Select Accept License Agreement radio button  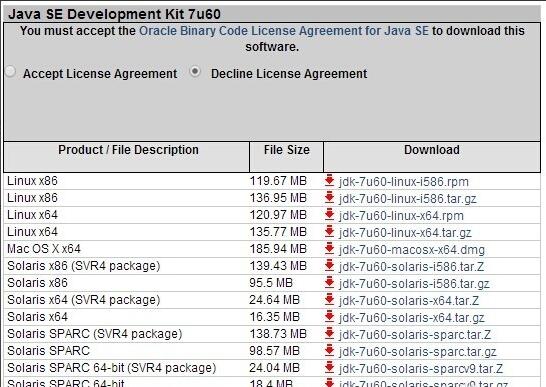11,72
